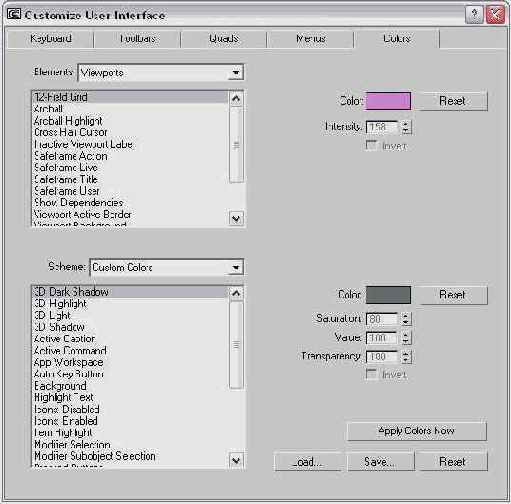
Task: Select 'Safeframe Action' list item
Action: tap(130, 156)
